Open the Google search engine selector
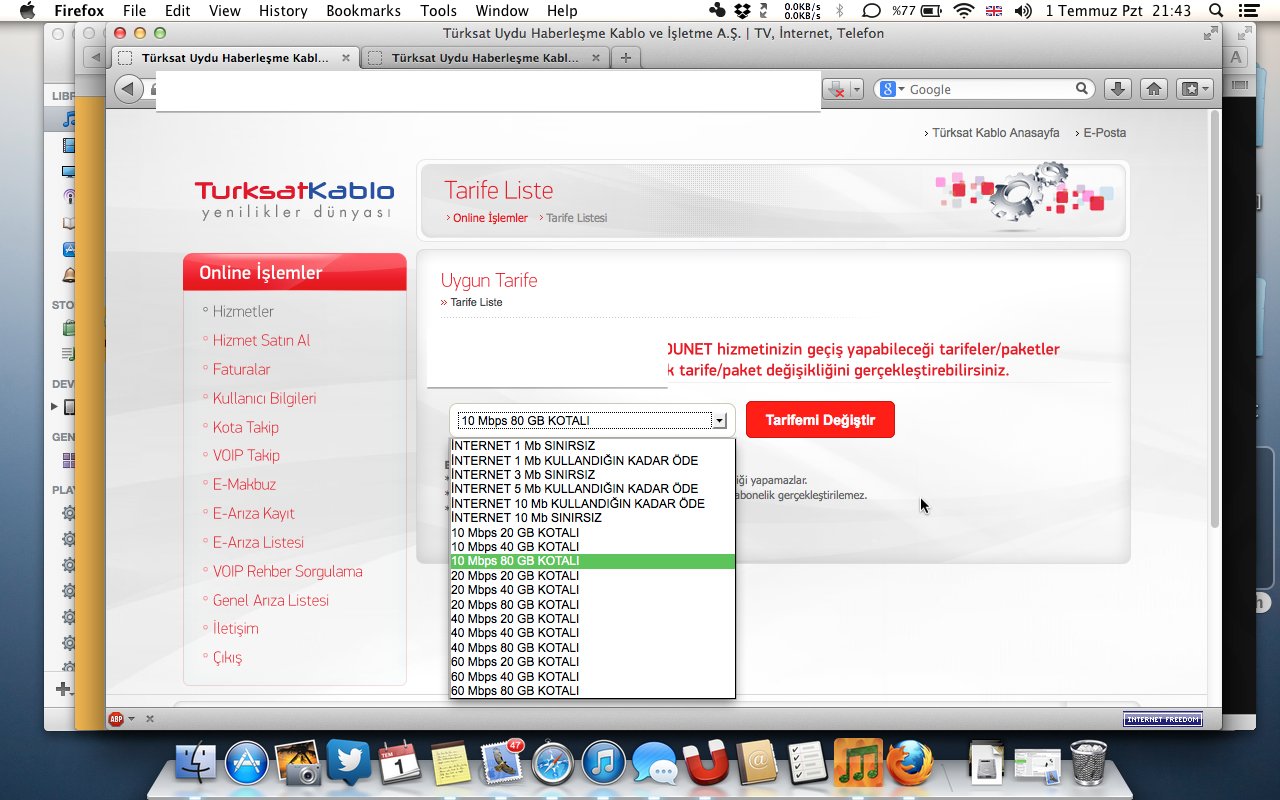The width and height of the screenshot is (1280, 800). [891, 89]
